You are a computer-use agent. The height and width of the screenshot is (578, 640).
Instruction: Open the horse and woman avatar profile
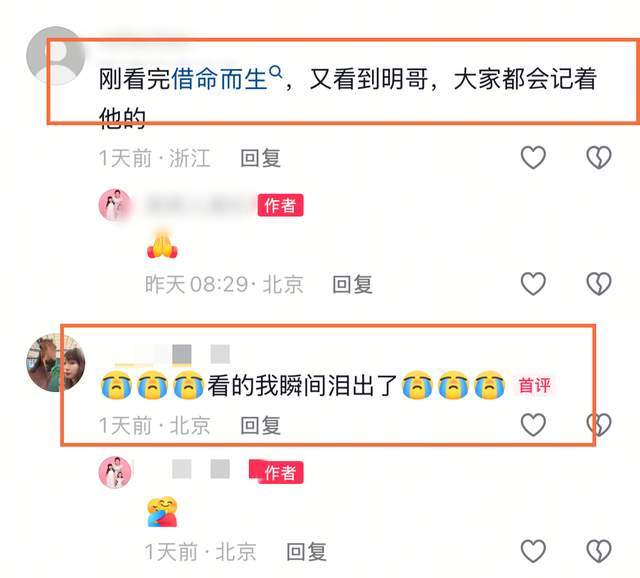coord(56,362)
